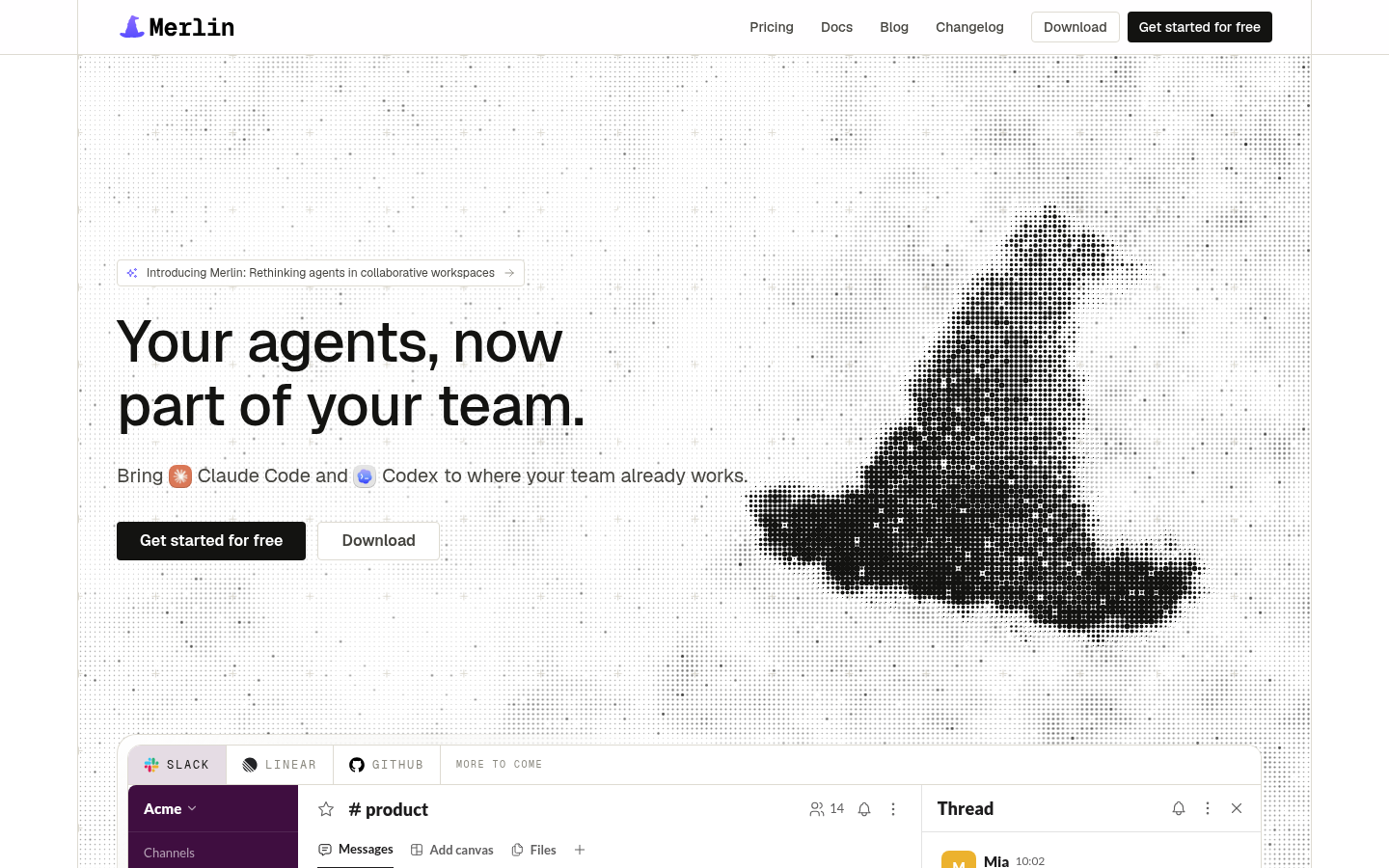Click the Codex icon in the tagline
The image size is (1389, 868).
tap(365, 476)
